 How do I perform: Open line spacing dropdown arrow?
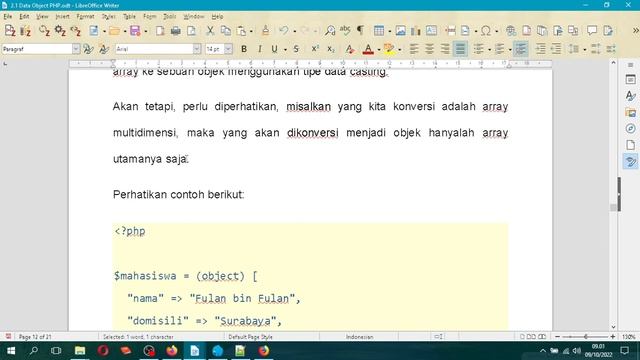(x=584, y=49)
